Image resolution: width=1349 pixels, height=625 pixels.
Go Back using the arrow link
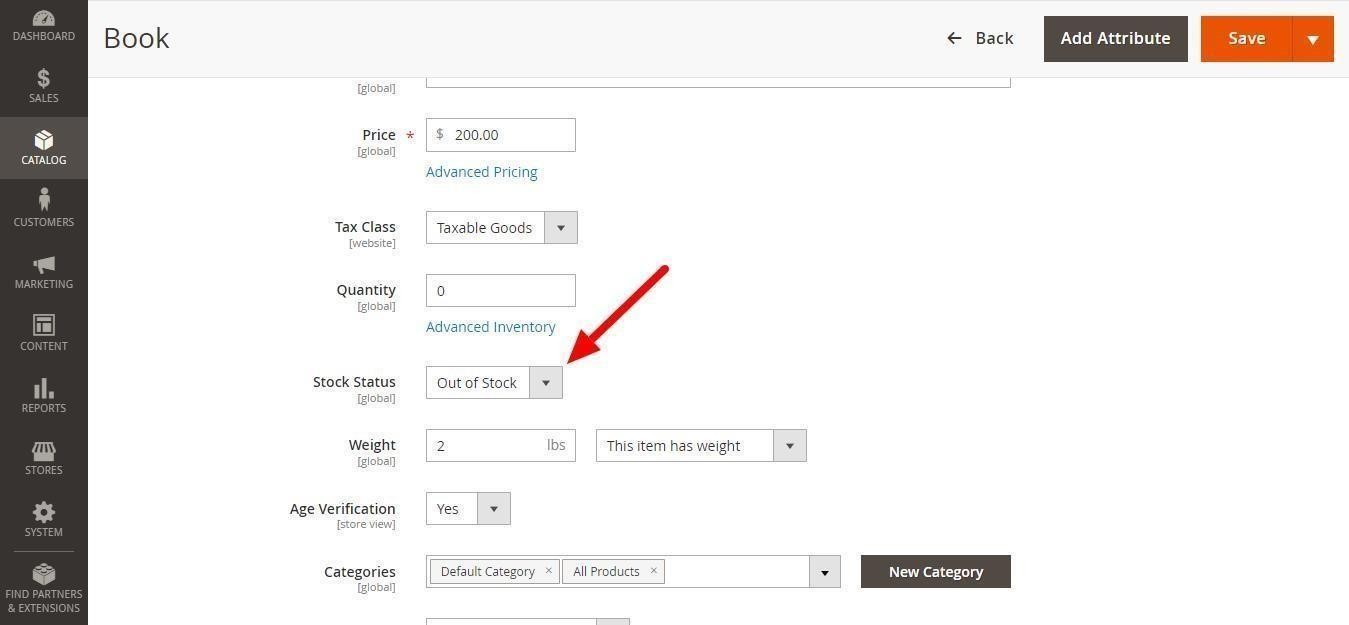980,38
